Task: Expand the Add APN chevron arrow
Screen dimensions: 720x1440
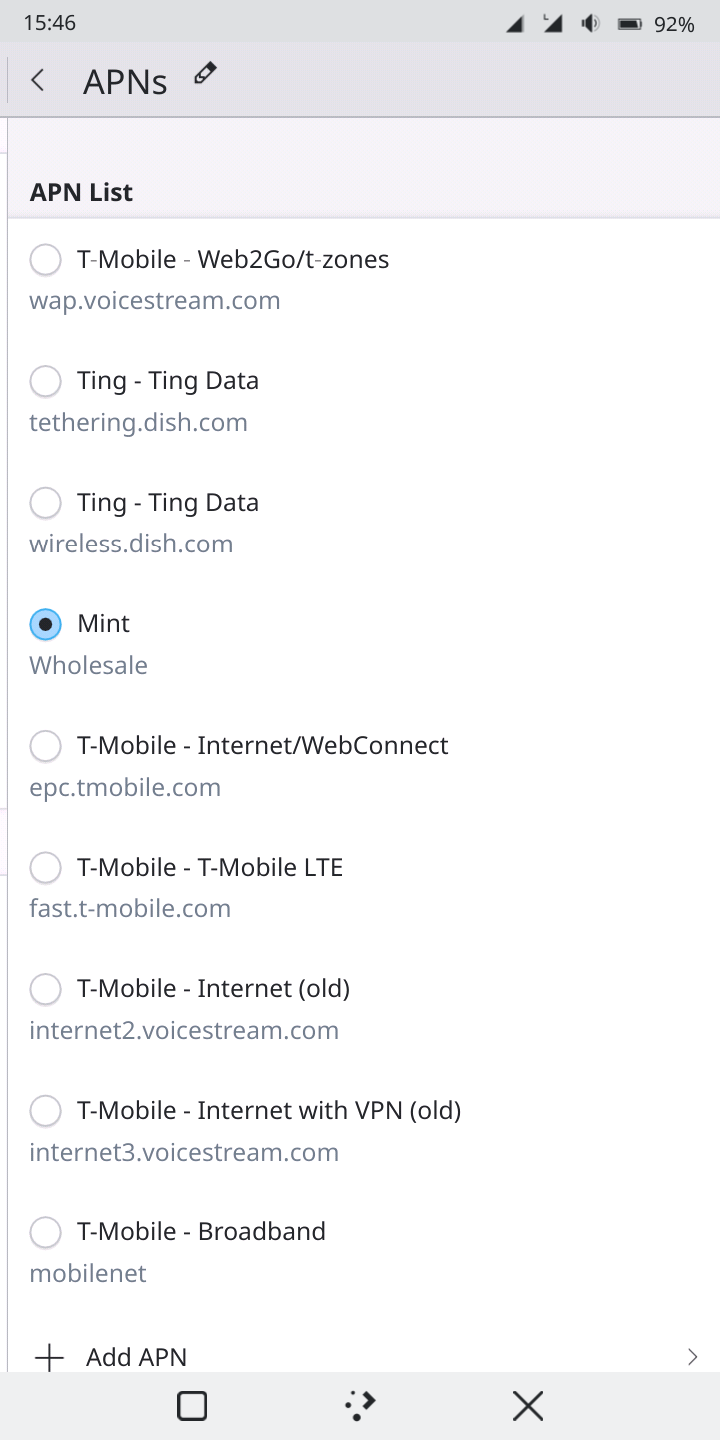Action: 692,1357
